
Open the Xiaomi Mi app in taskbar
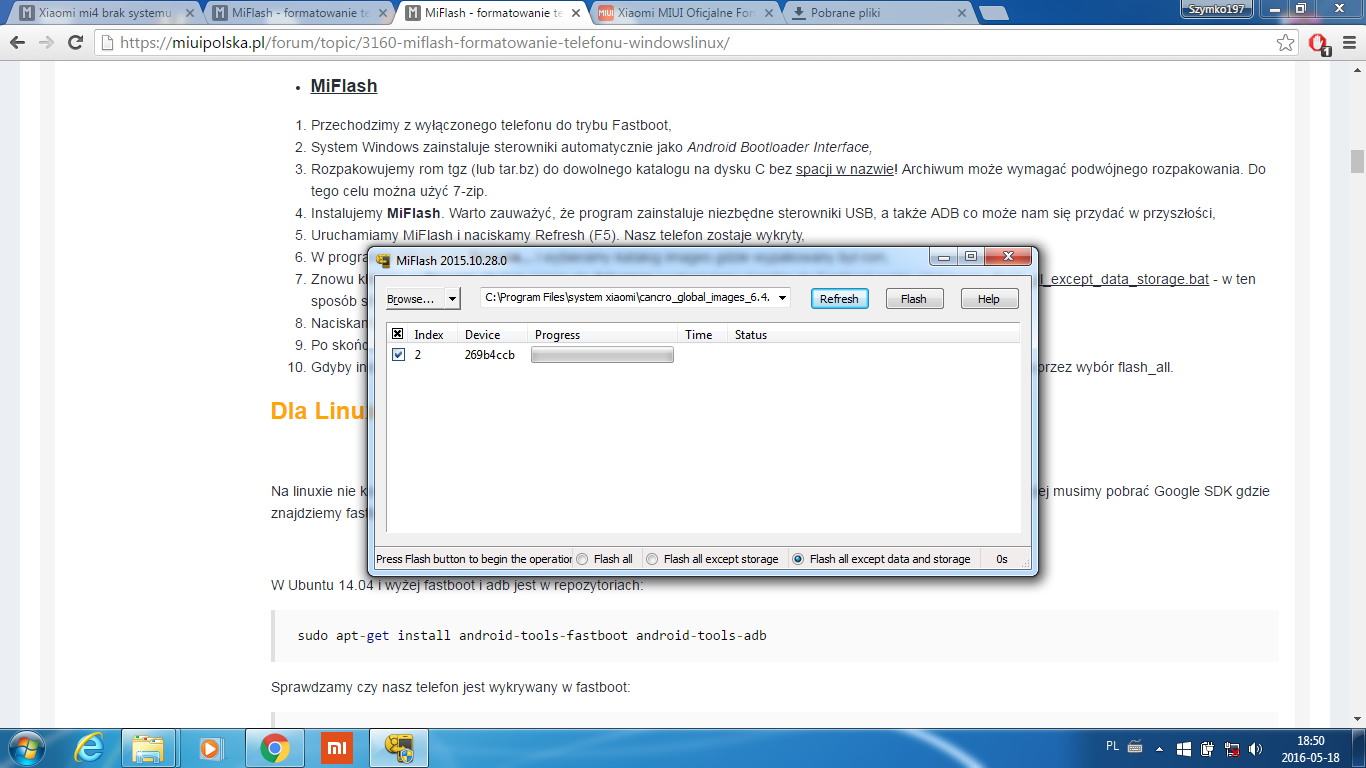tap(337, 747)
